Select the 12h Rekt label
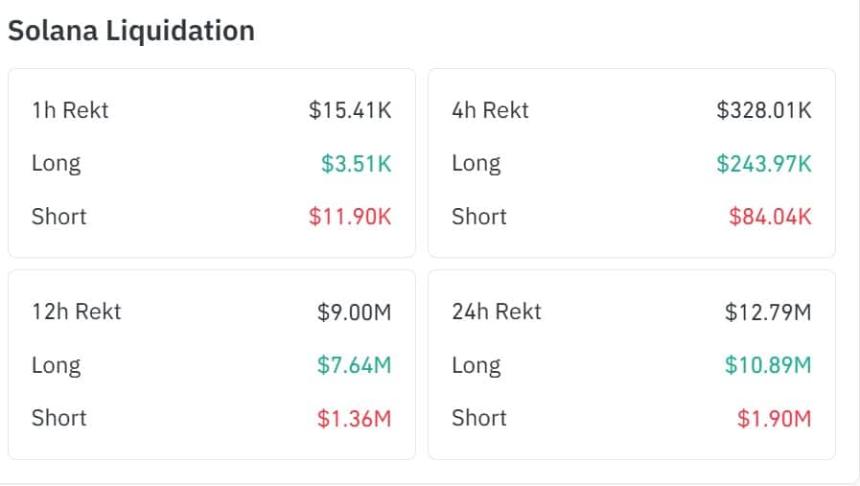The width and height of the screenshot is (860, 486). click(x=76, y=312)
